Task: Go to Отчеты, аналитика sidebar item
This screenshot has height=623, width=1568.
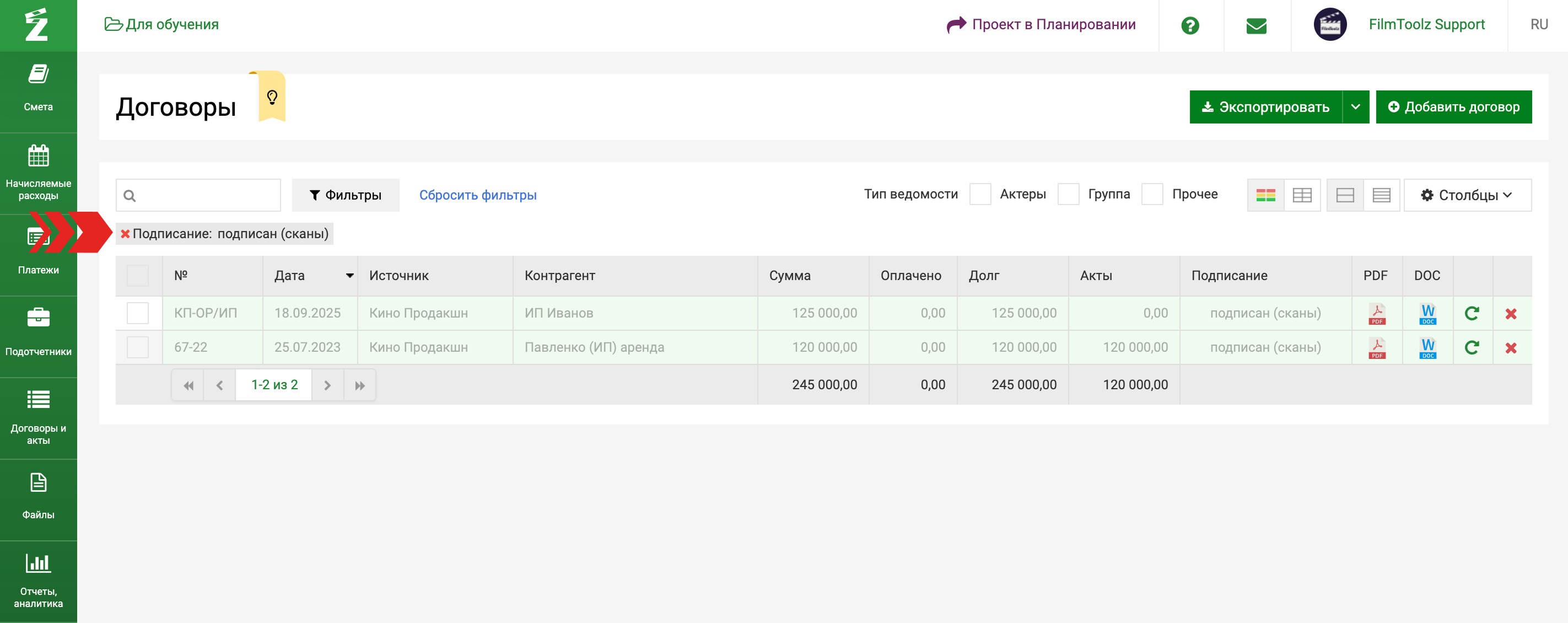Action: 39,581
